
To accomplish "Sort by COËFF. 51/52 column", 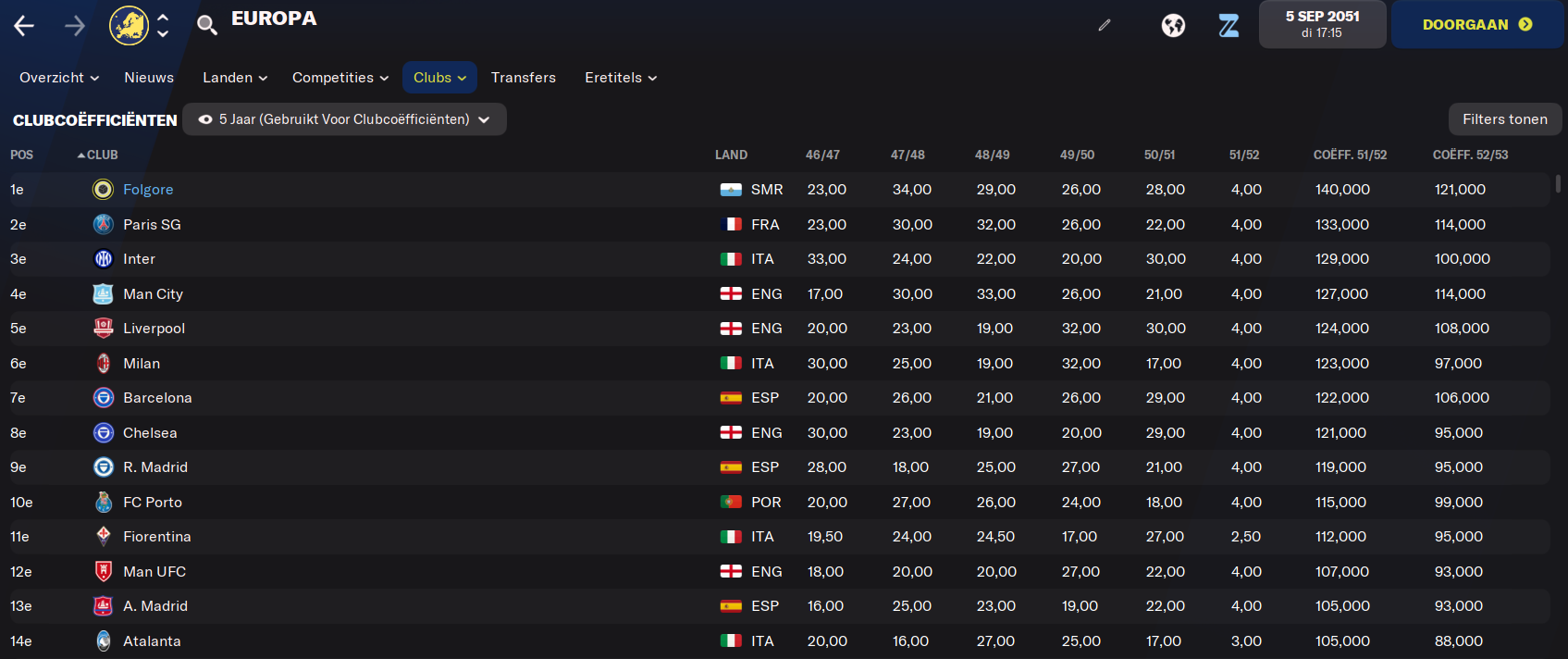I will [1350, 155].
